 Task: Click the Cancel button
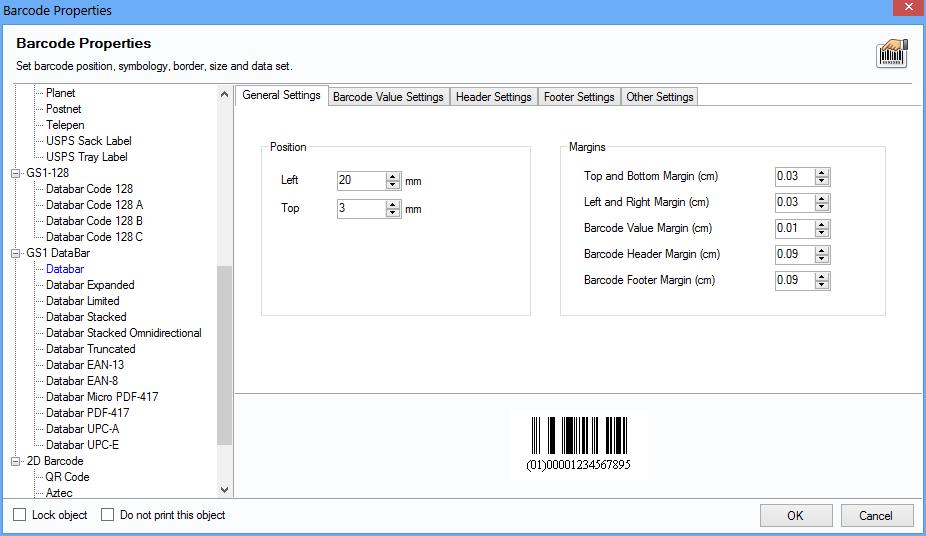pos(876,515)
